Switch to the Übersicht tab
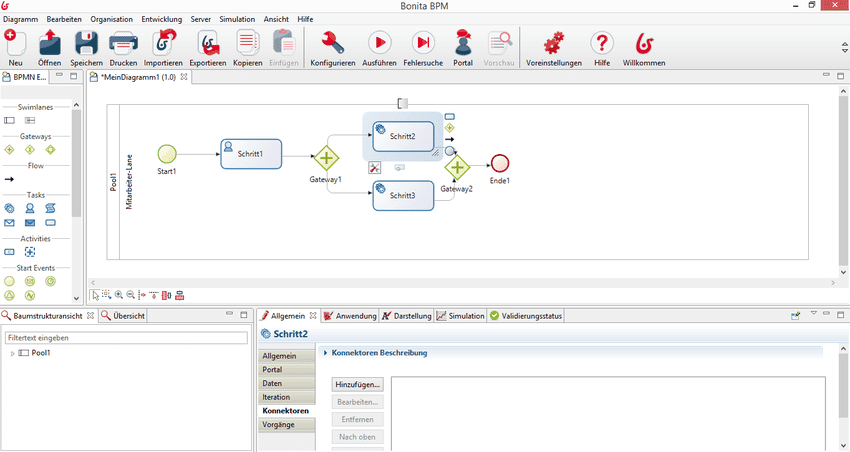This screenshot has width=850, height=452. tap(123, 316)
